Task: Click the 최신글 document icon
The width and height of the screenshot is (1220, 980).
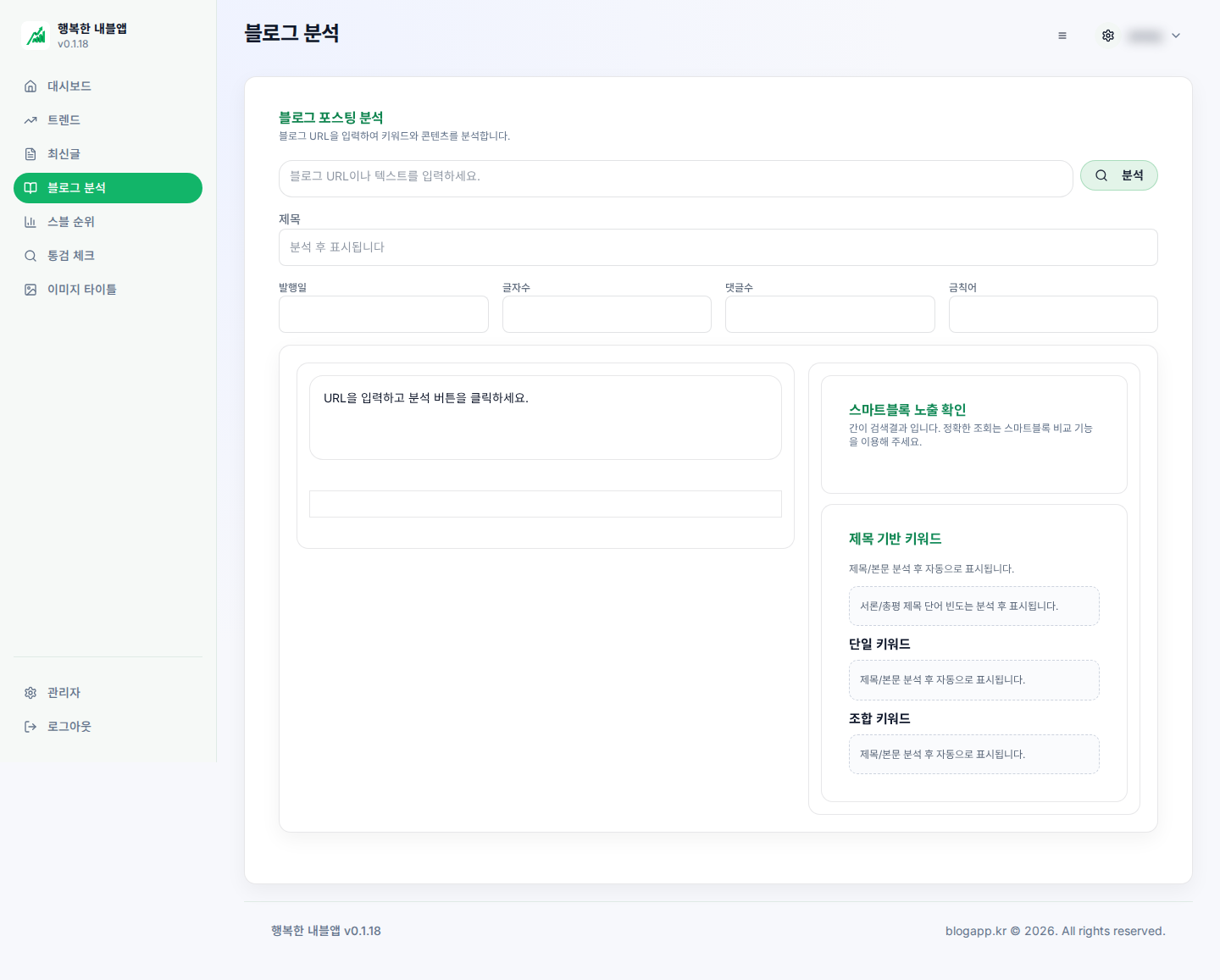Action: pyautogui.click(x=30, y=154)
